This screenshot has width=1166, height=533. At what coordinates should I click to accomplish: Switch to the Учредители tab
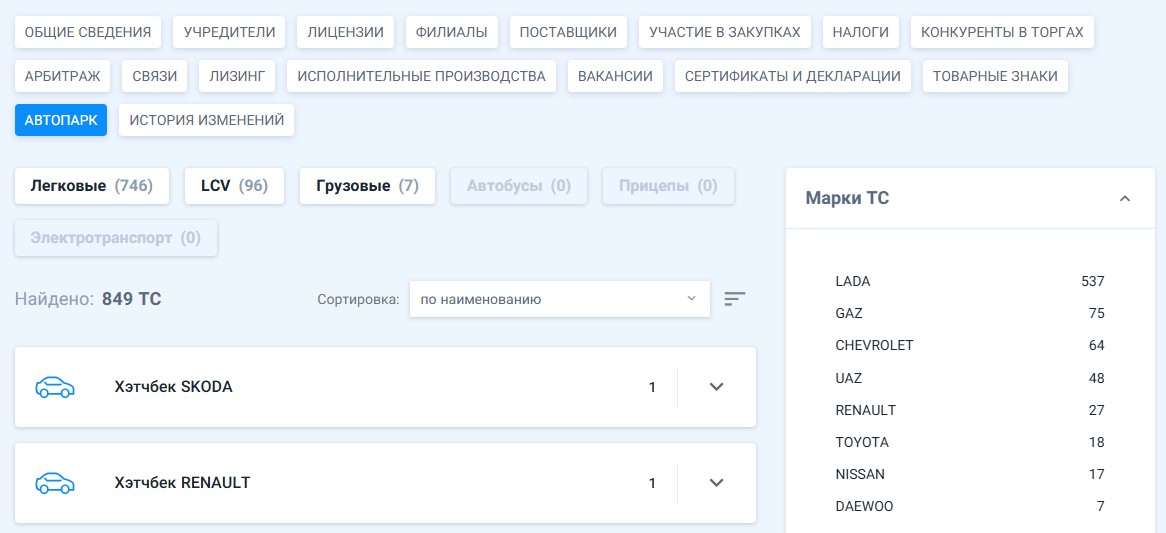tap(229, 32)
